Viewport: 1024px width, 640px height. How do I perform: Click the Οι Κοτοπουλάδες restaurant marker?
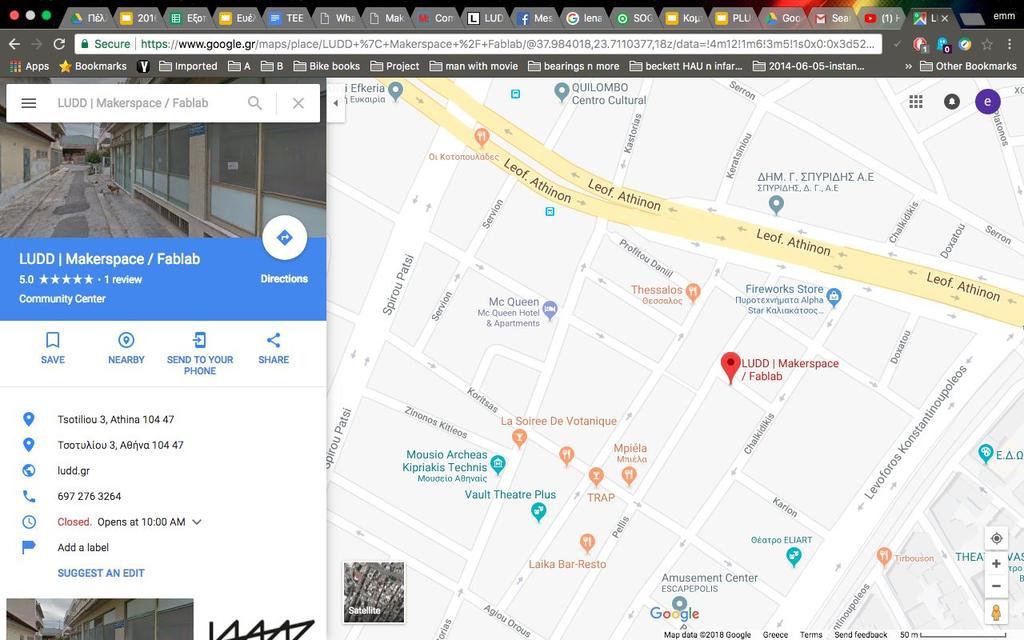[x=481, y=137]
